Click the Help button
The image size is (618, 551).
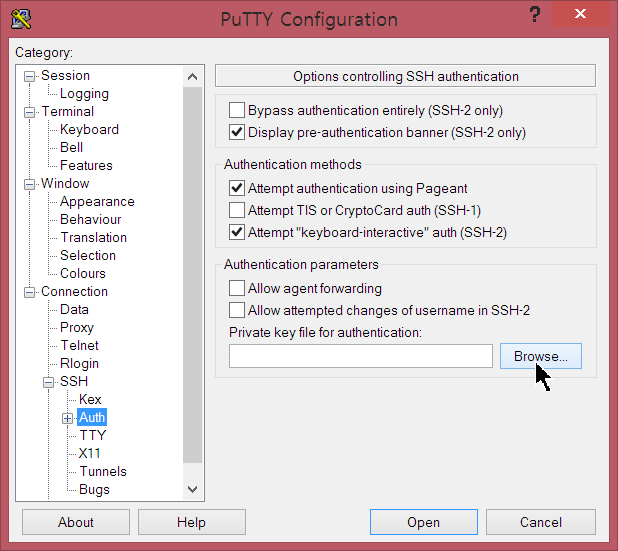point(192,522)
